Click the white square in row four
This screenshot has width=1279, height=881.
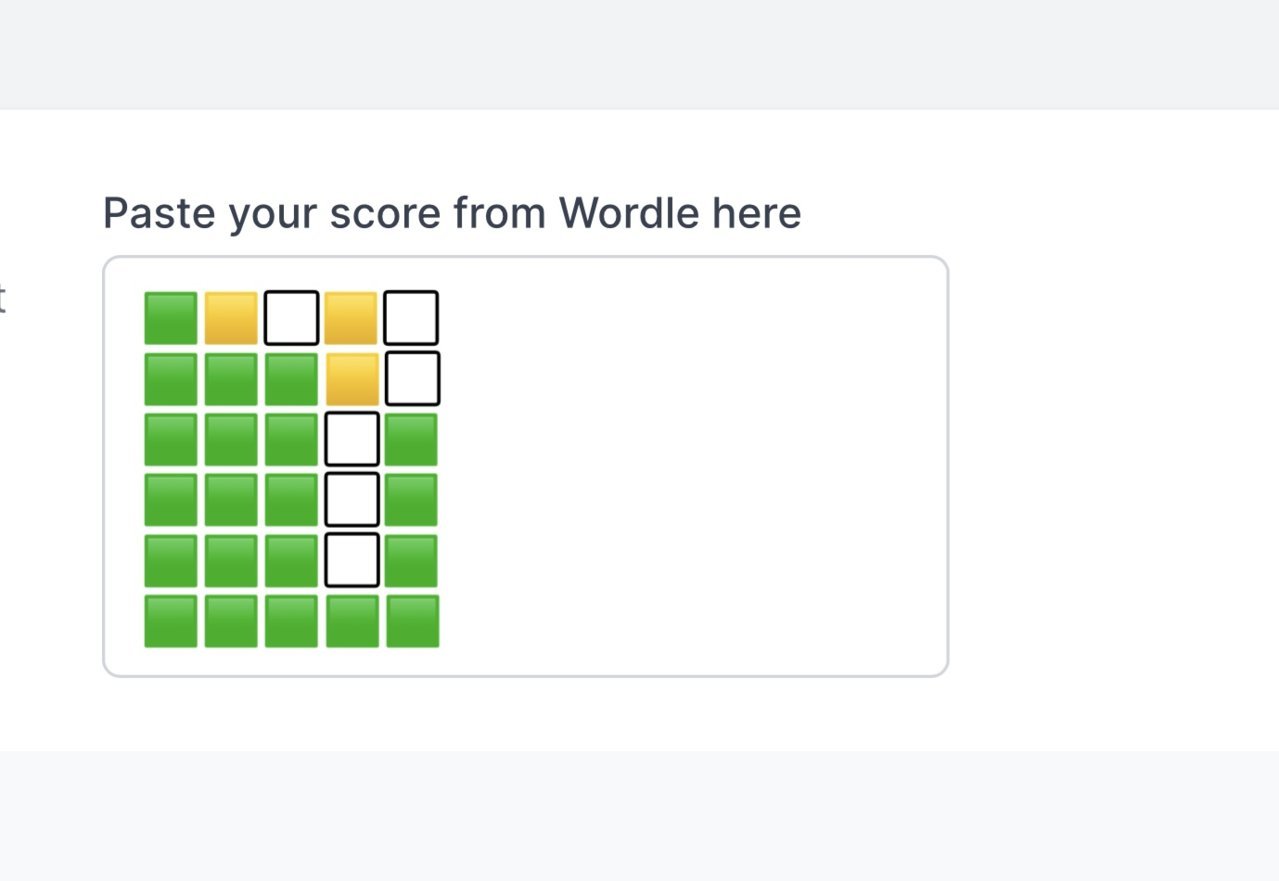352,500
